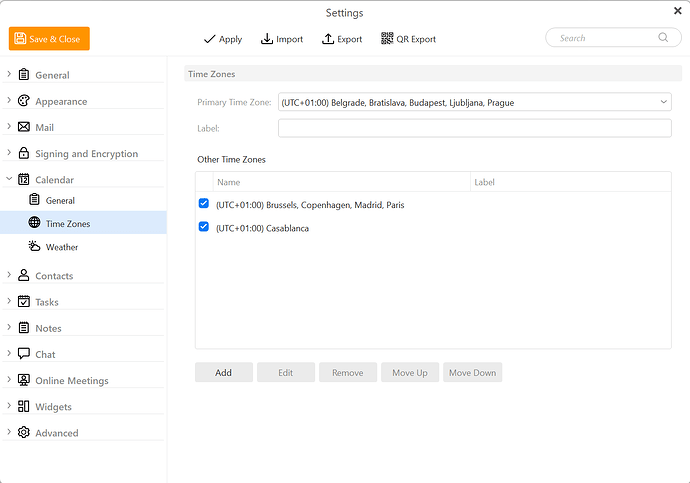Click the Apply checkmark icon
Screen dimensions: 690x483
click(210, 39)
